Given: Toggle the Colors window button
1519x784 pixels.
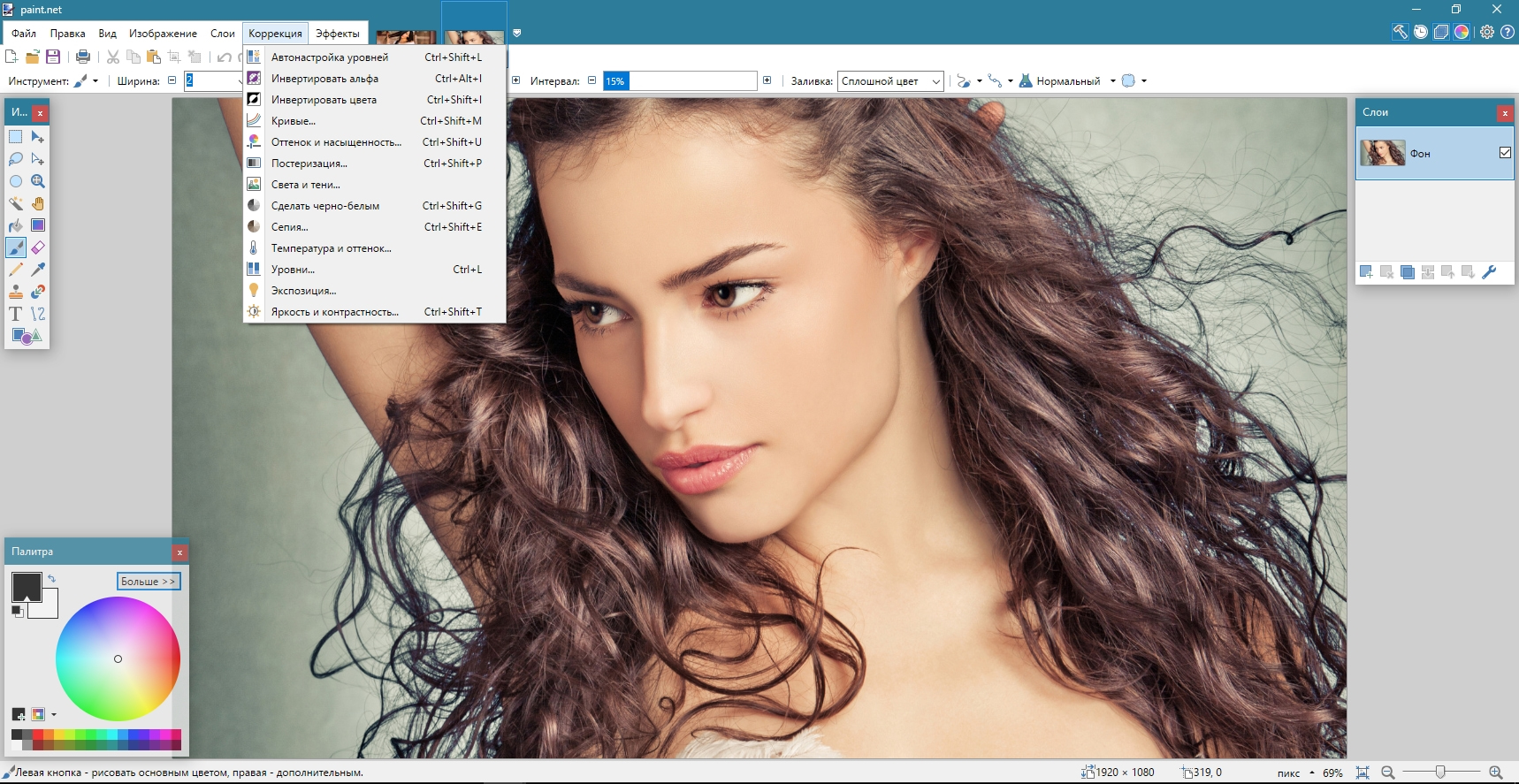Looking at the screenshot, I should 1462,32.
